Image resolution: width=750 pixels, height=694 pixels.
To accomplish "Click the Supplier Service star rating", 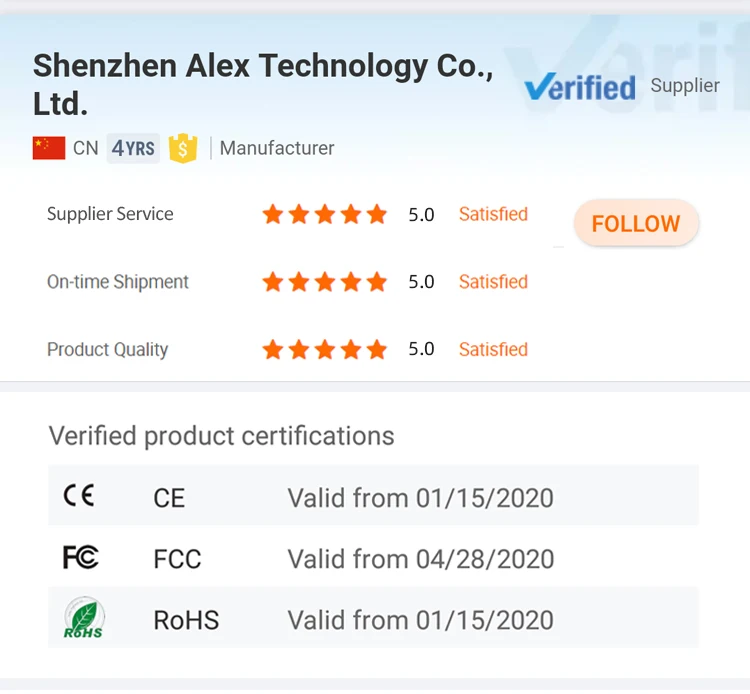I will 324,214.
